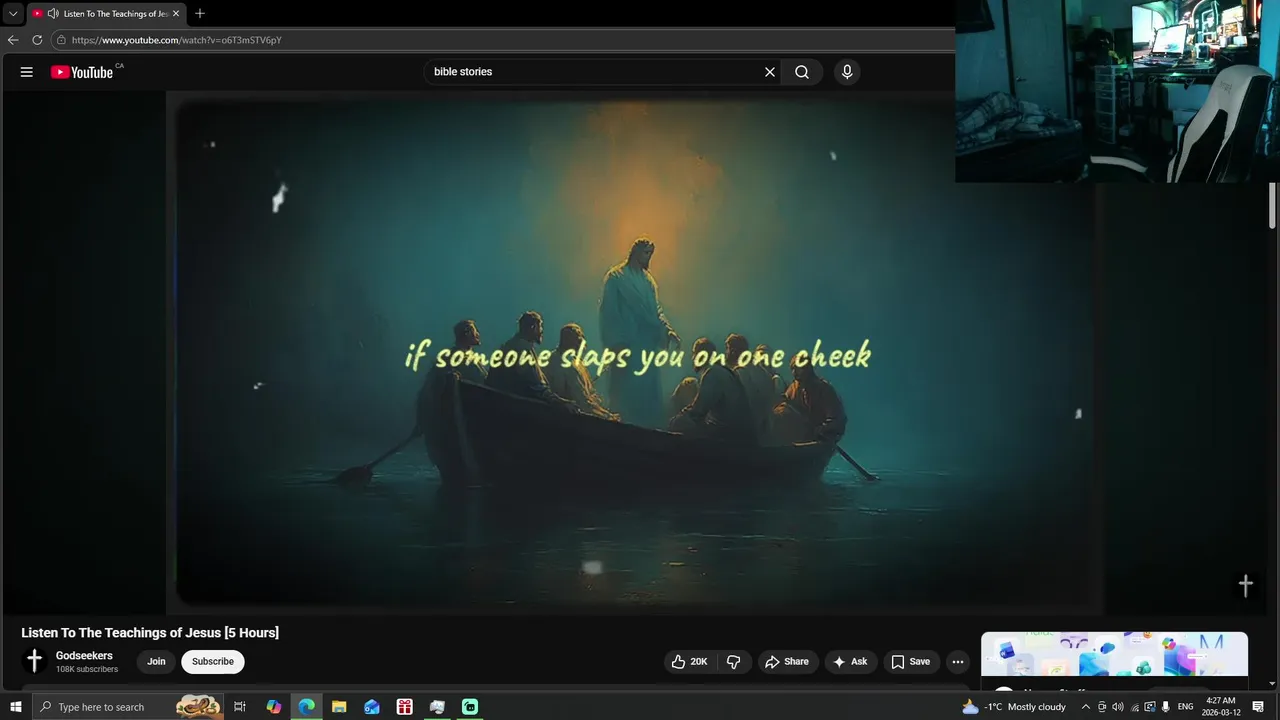Viewport: 1280px width, 720px height.
Task: Switch to Microsoft Edge in the taskbar
Action: point(307,707)
